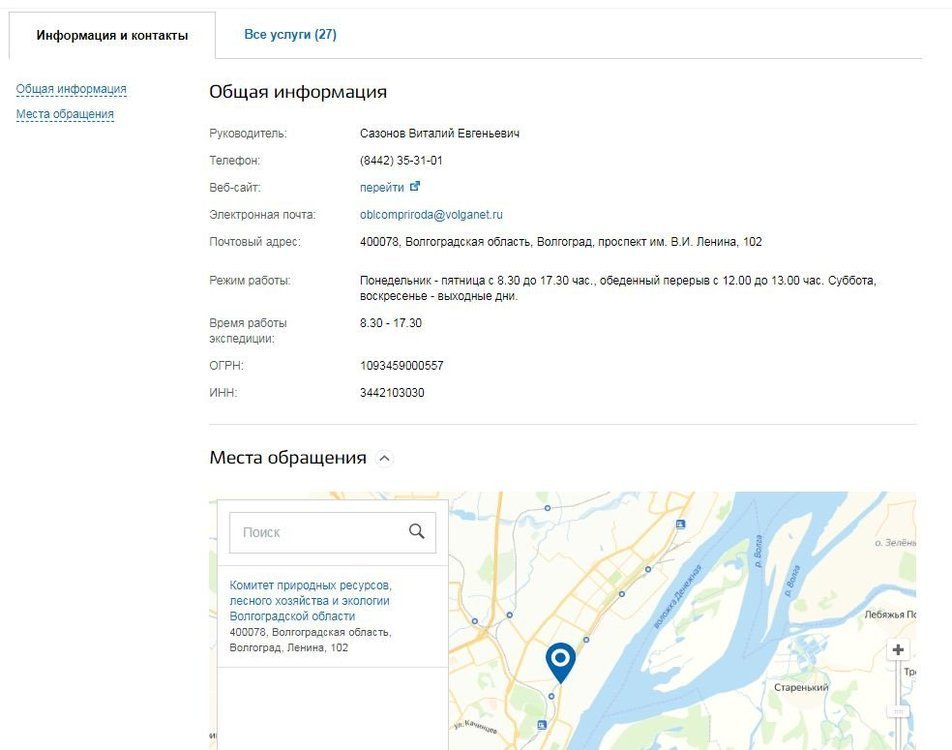
Task: Zoom in the map with the plus button
Action: tap(898, 650)
